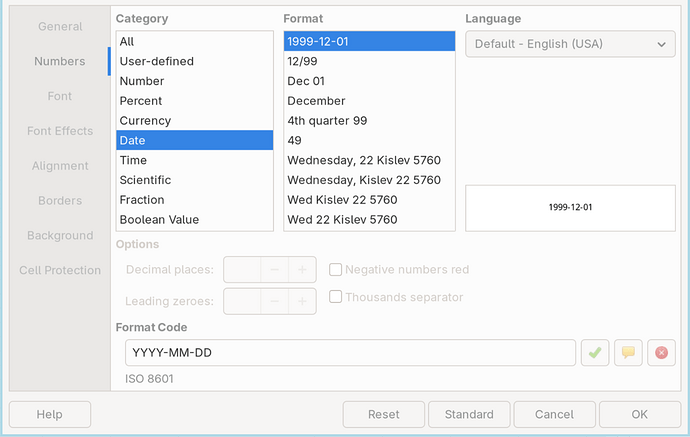This screenshot has width=690, height=437.
Task: Click the Edit Comment speech bubble icon
Action: tap(628, 353)
